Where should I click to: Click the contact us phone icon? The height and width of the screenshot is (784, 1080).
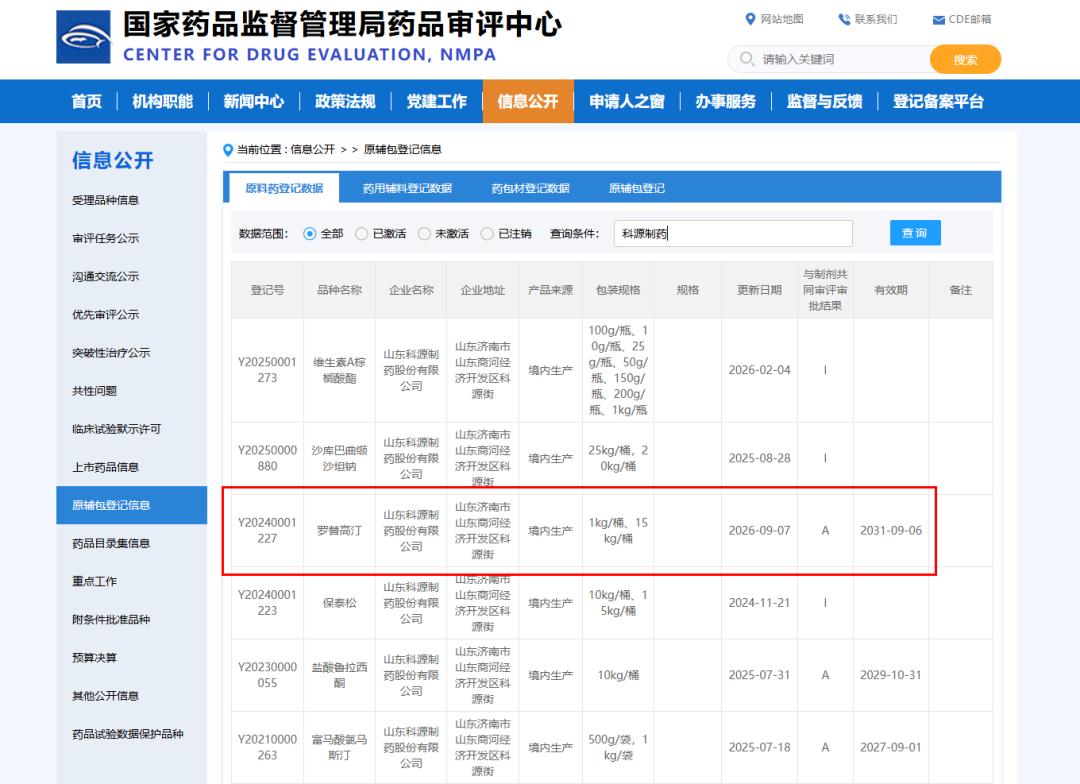[x=844, y=19]
